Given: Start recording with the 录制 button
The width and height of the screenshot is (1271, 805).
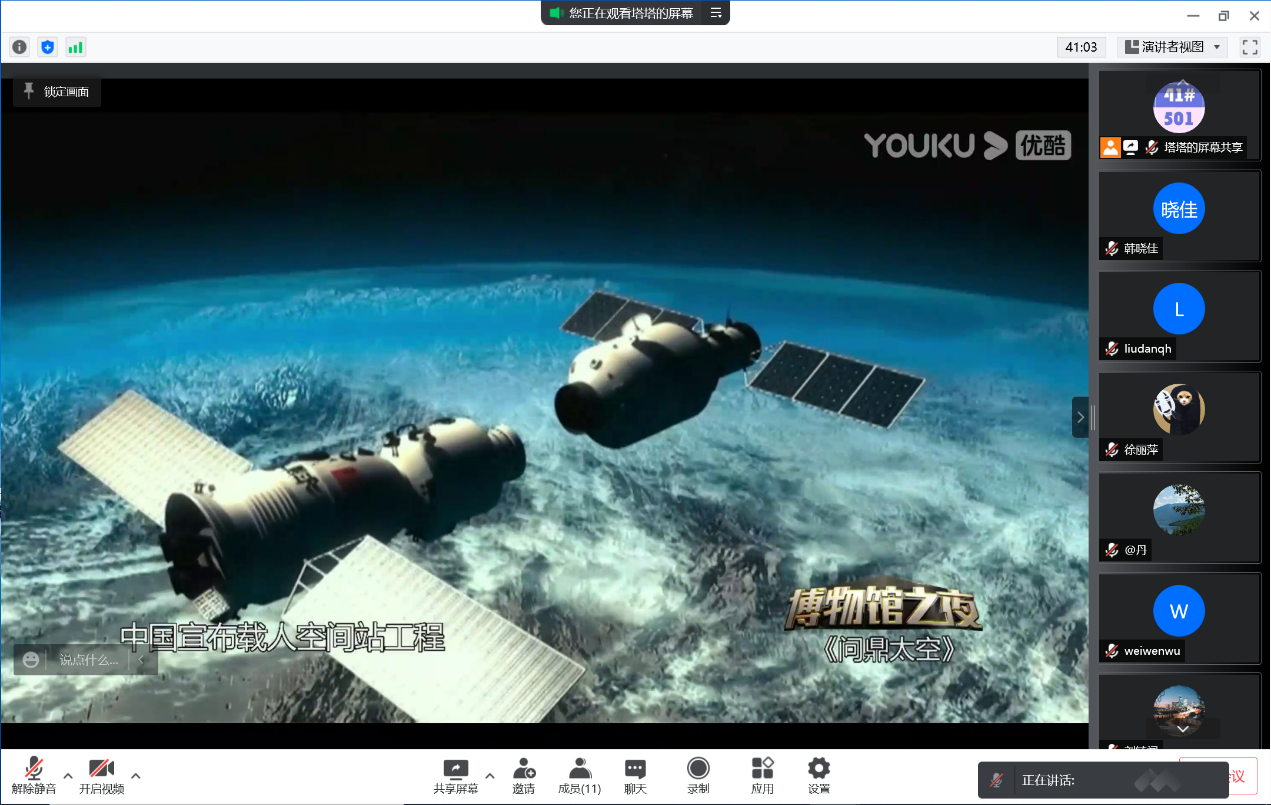Looking at the screenshot, I should (x=698, y=775).
